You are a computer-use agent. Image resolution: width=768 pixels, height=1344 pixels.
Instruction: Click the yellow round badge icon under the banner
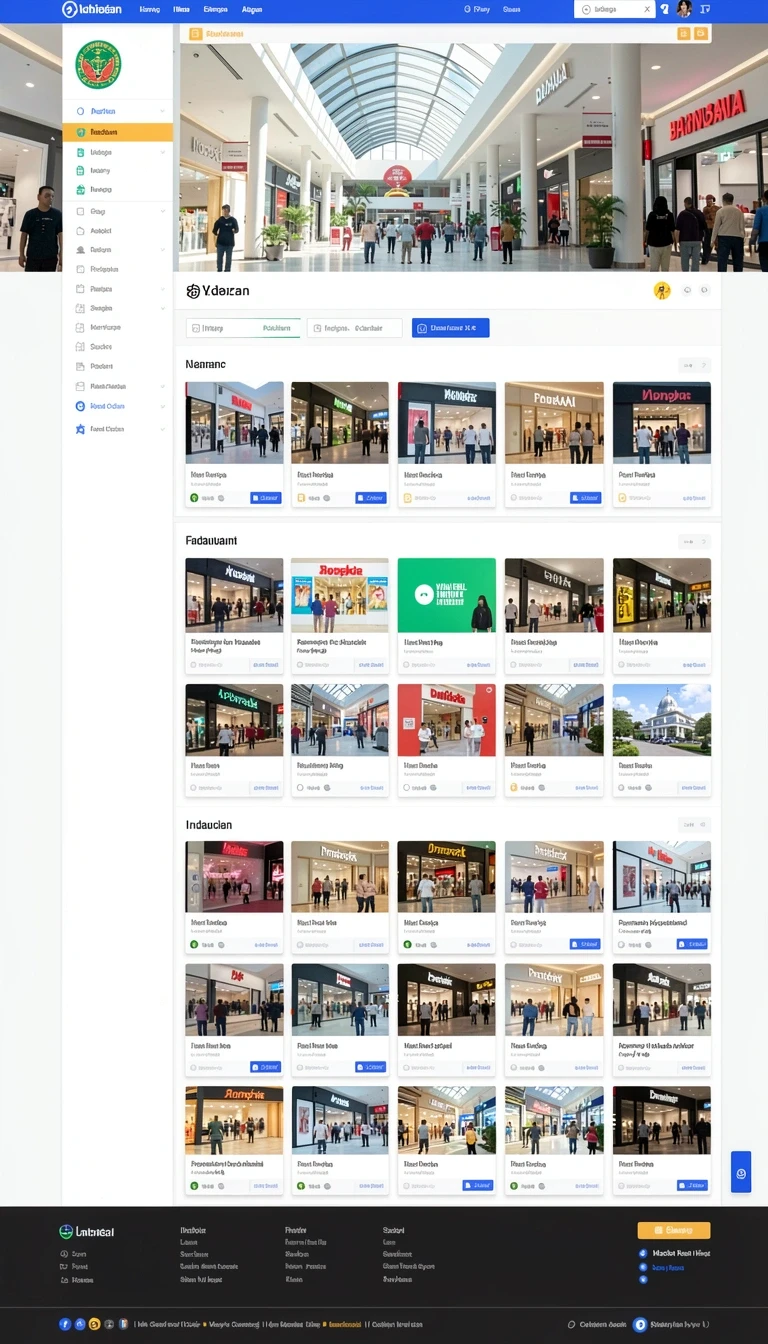click(662, 291)
